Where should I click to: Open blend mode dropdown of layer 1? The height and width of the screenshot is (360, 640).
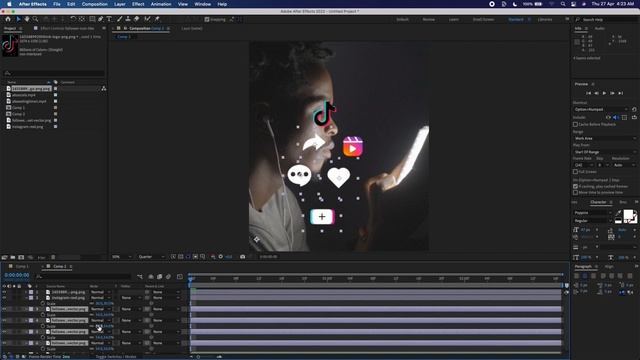[100, 292]
